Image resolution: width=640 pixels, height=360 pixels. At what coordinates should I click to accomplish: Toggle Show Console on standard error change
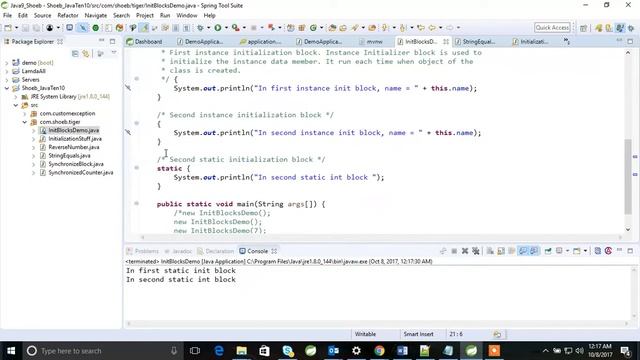tap(534, 251)
